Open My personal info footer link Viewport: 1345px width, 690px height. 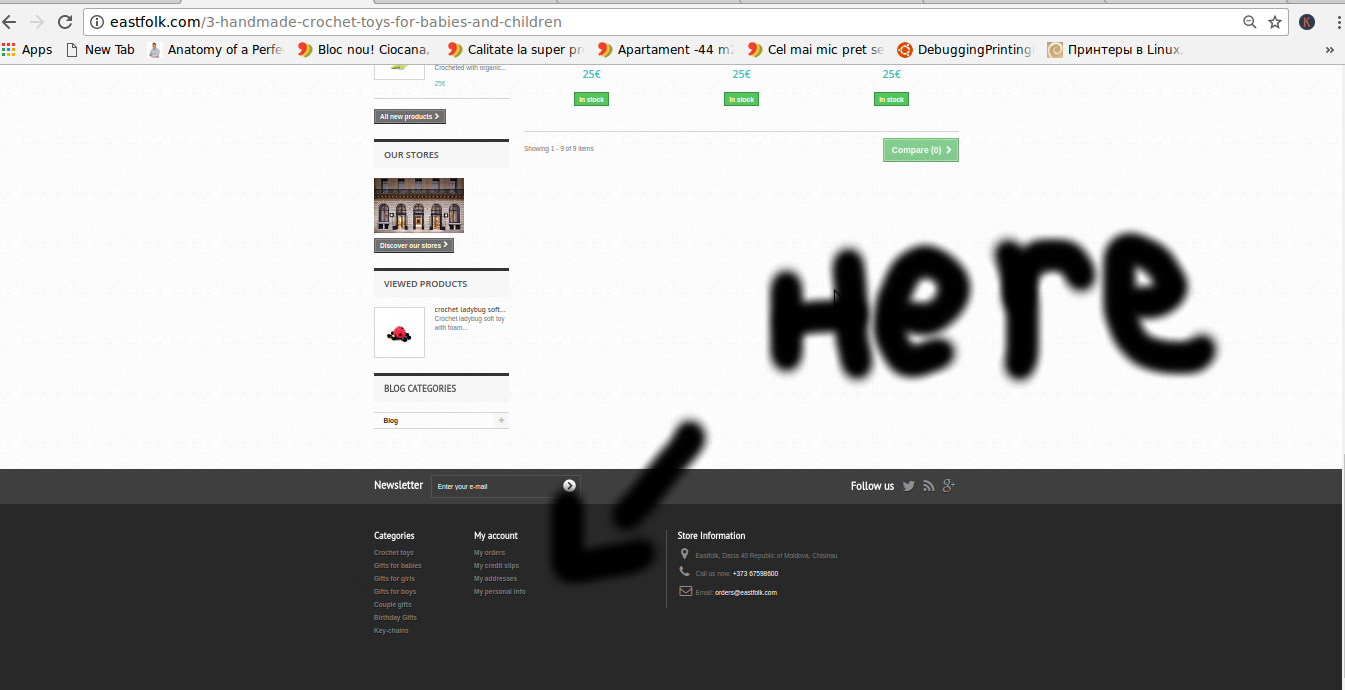click(500, 592)
